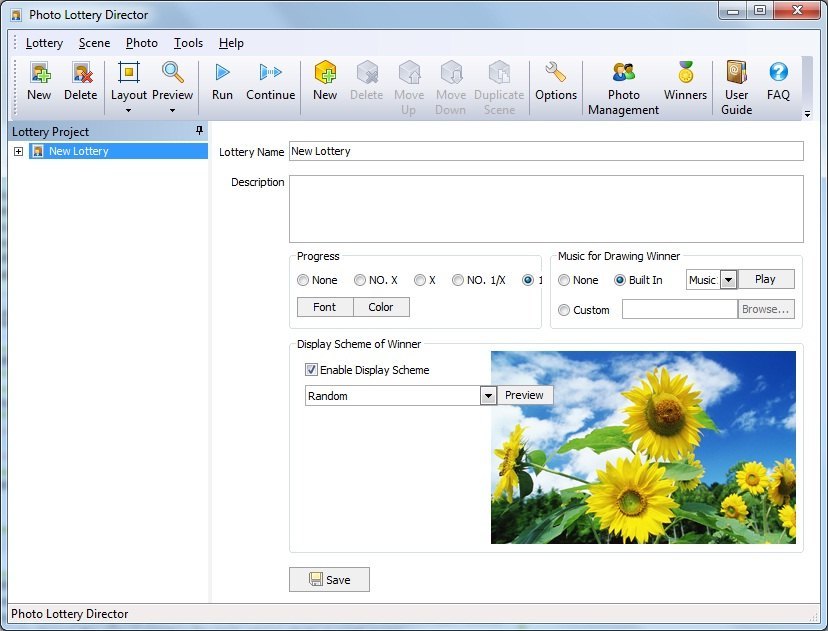Click the Color button in Progress
The height and width of the screenshot is (631, 828).
pos(381,307)
